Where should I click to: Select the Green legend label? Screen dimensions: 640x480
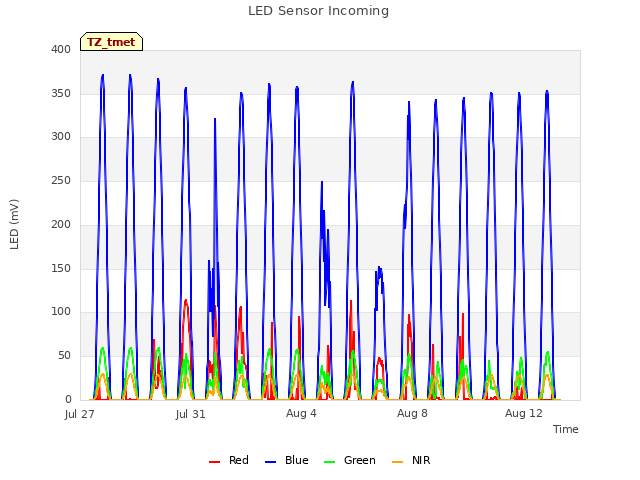tap(360, 460)
